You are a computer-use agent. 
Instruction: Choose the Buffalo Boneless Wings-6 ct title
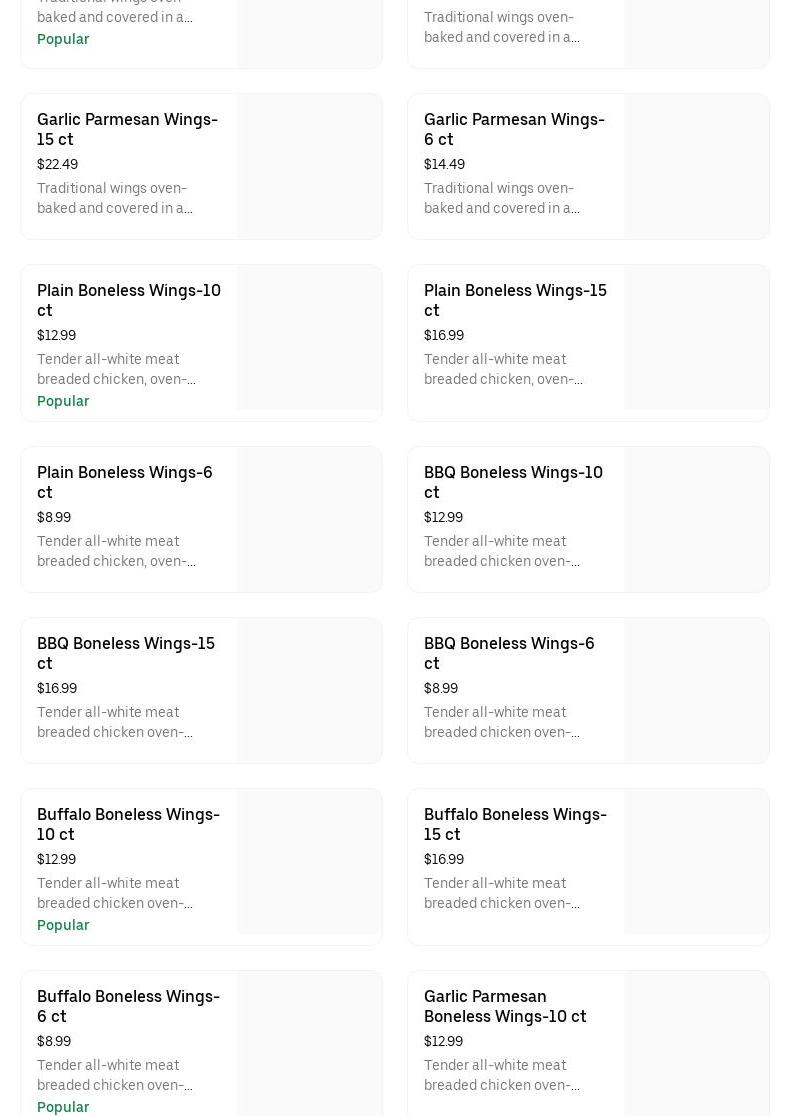tap(128, 1006)
